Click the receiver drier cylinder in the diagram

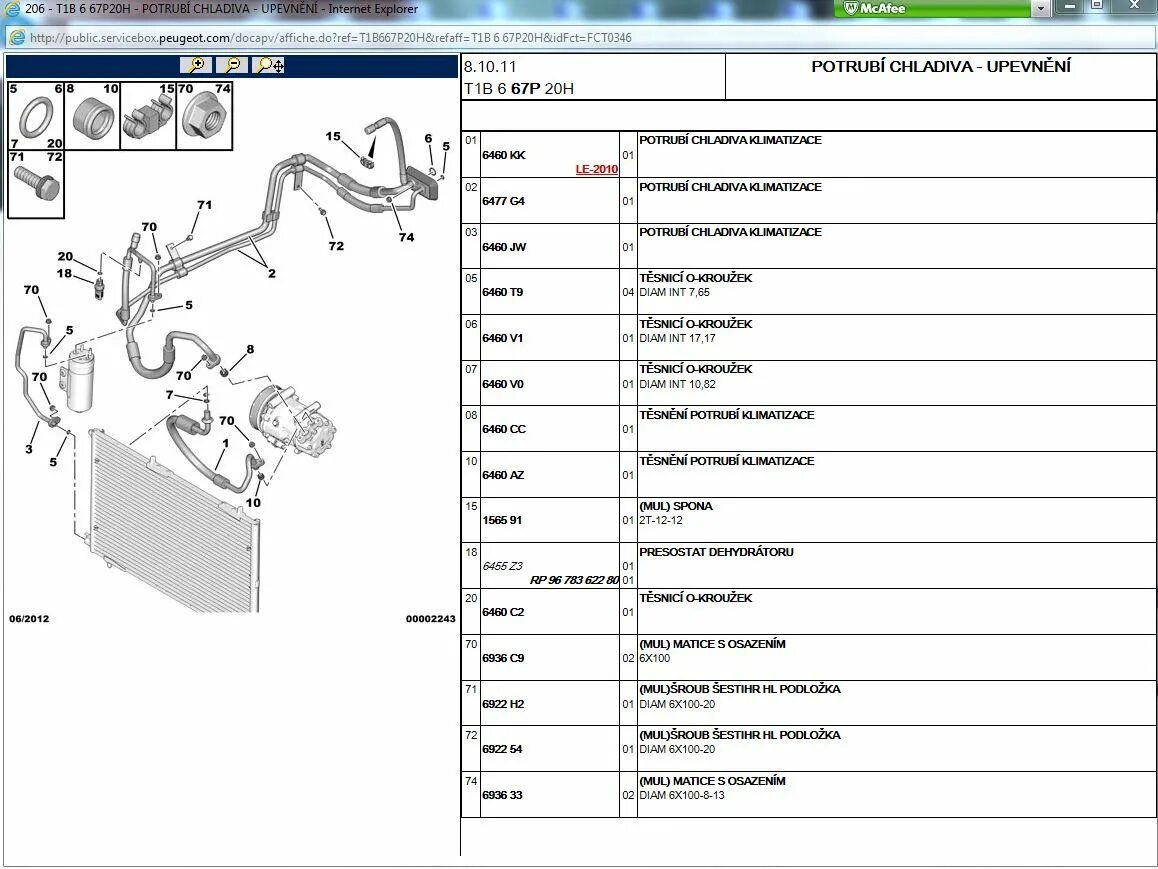tap(80, 379)
